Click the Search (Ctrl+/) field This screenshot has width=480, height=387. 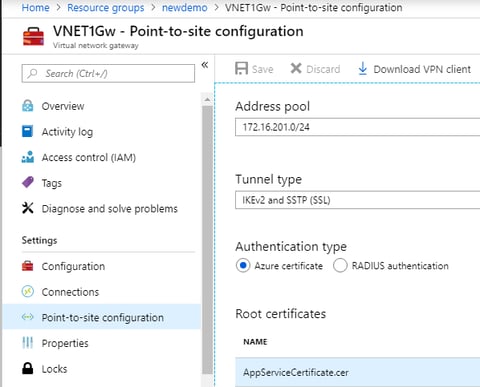coord(108,73)
